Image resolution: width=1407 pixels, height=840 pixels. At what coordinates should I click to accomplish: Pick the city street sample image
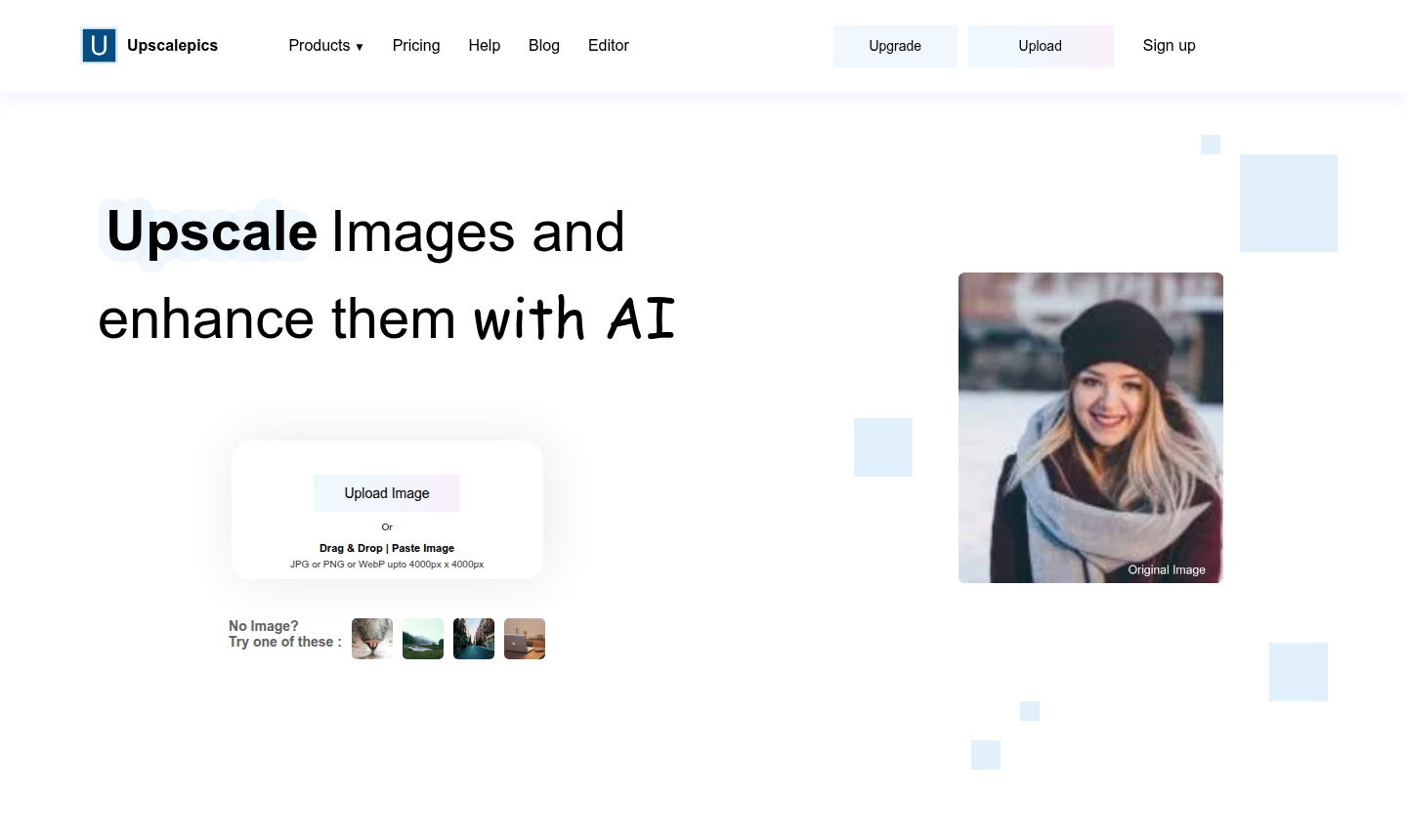tap(474, 639)
